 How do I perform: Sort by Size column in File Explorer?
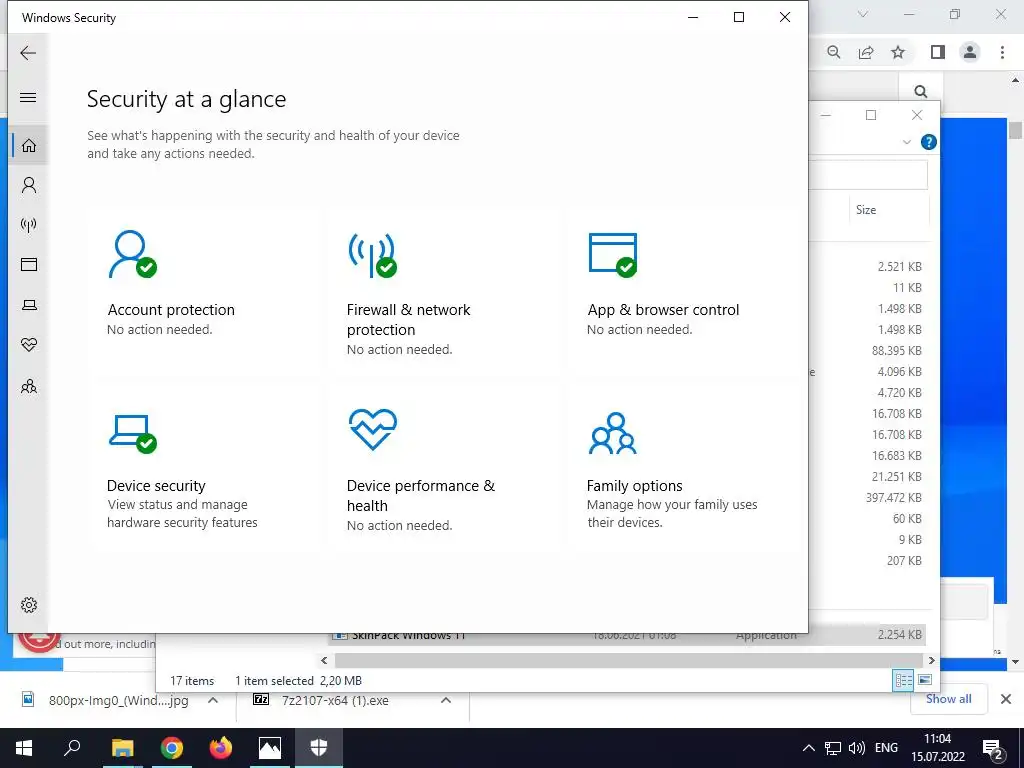(866, 210)
